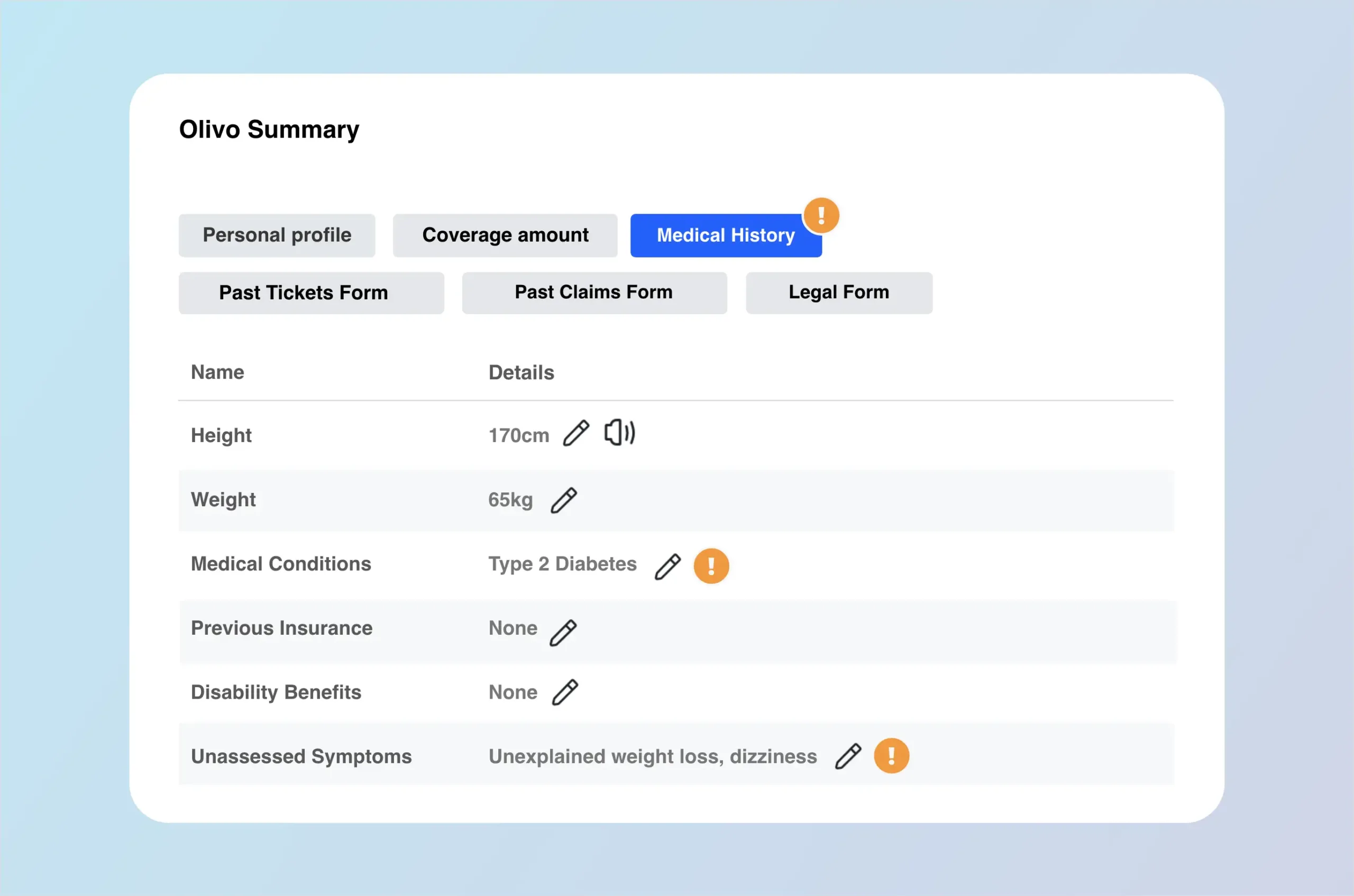
Task: Go to Past Claims Form tab
Action: click(594, 292)
